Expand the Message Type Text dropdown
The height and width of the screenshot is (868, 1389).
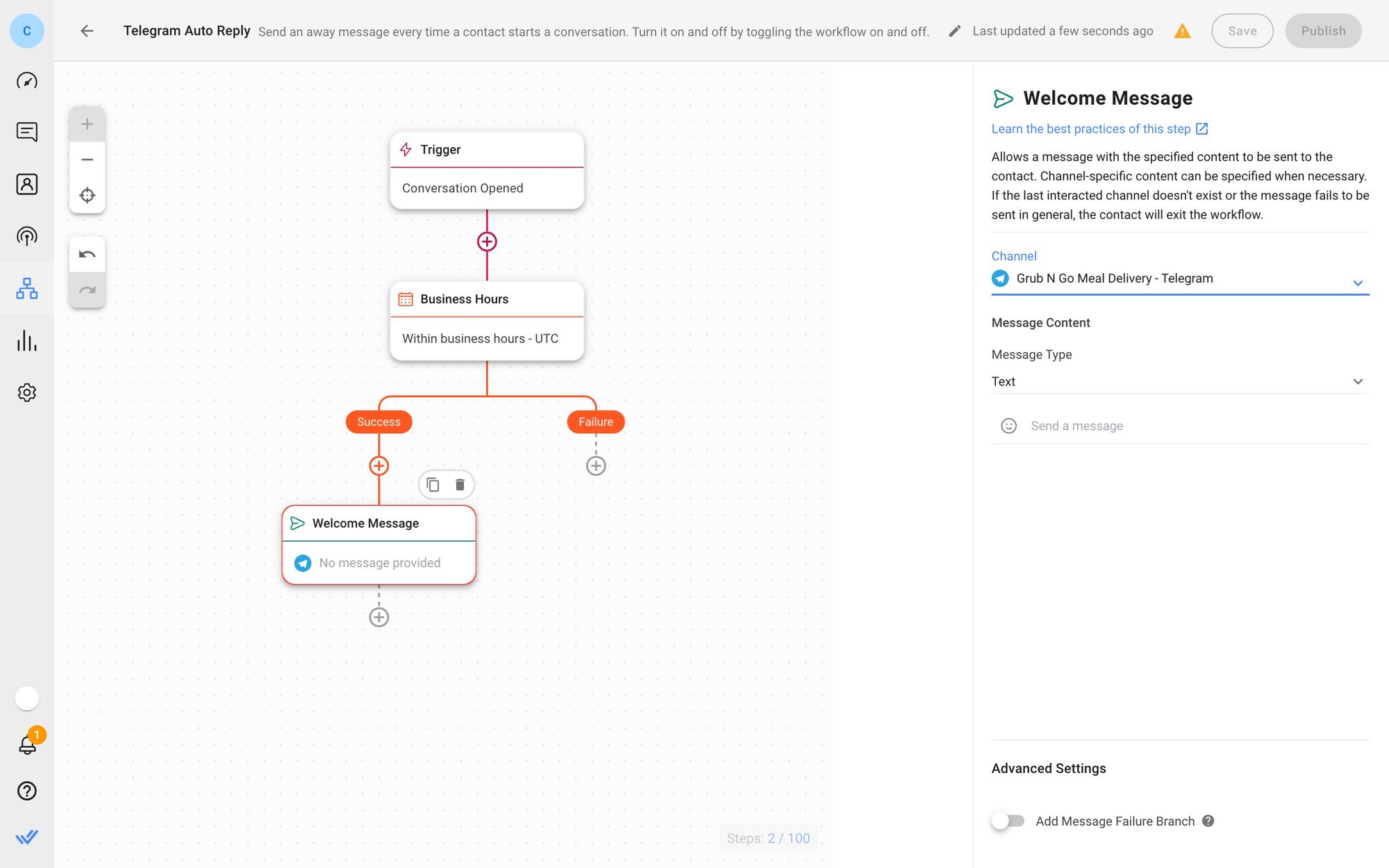click(1357, 381)
